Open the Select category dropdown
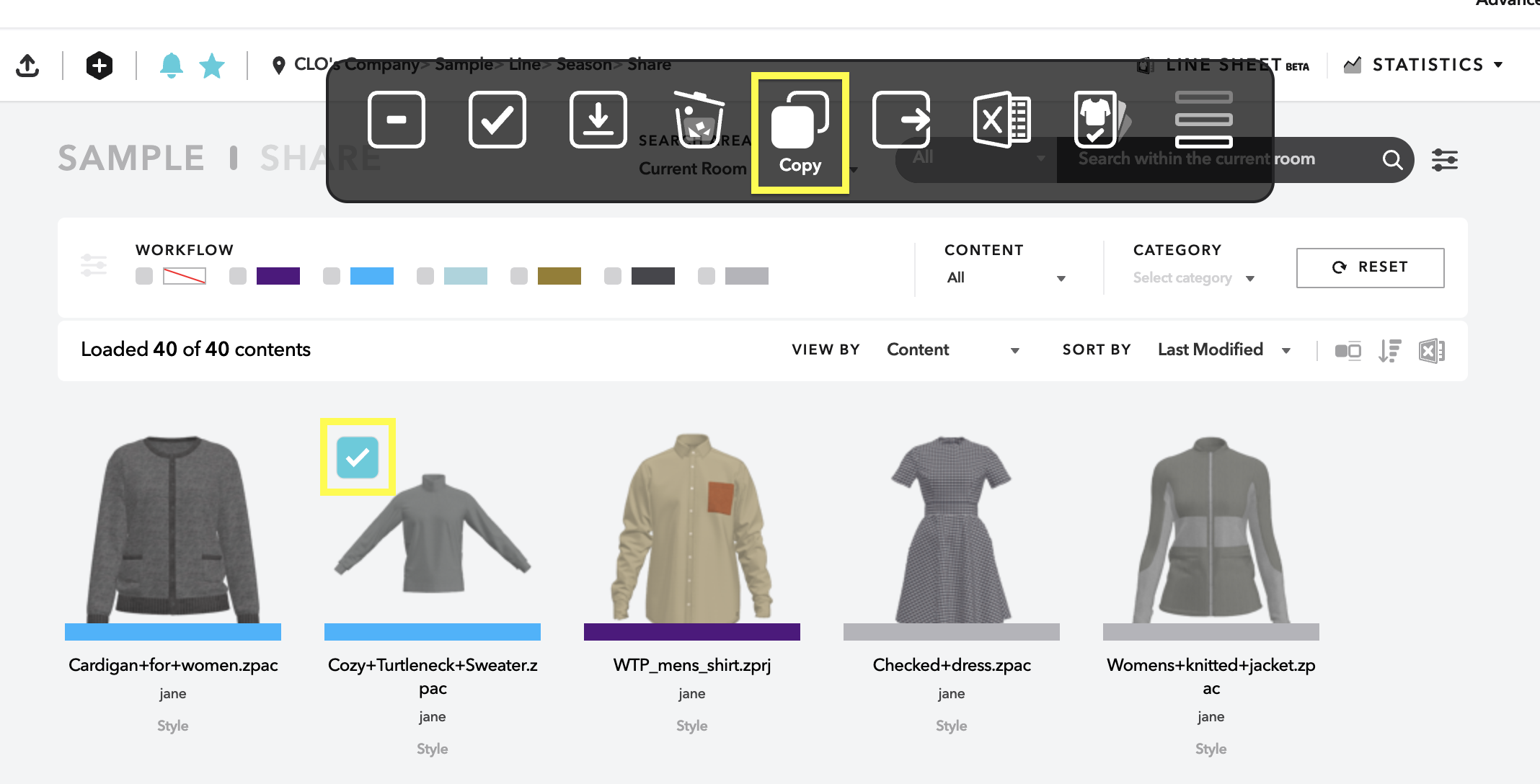This screenshot has width=1540, height=784. coord(1194,277)
